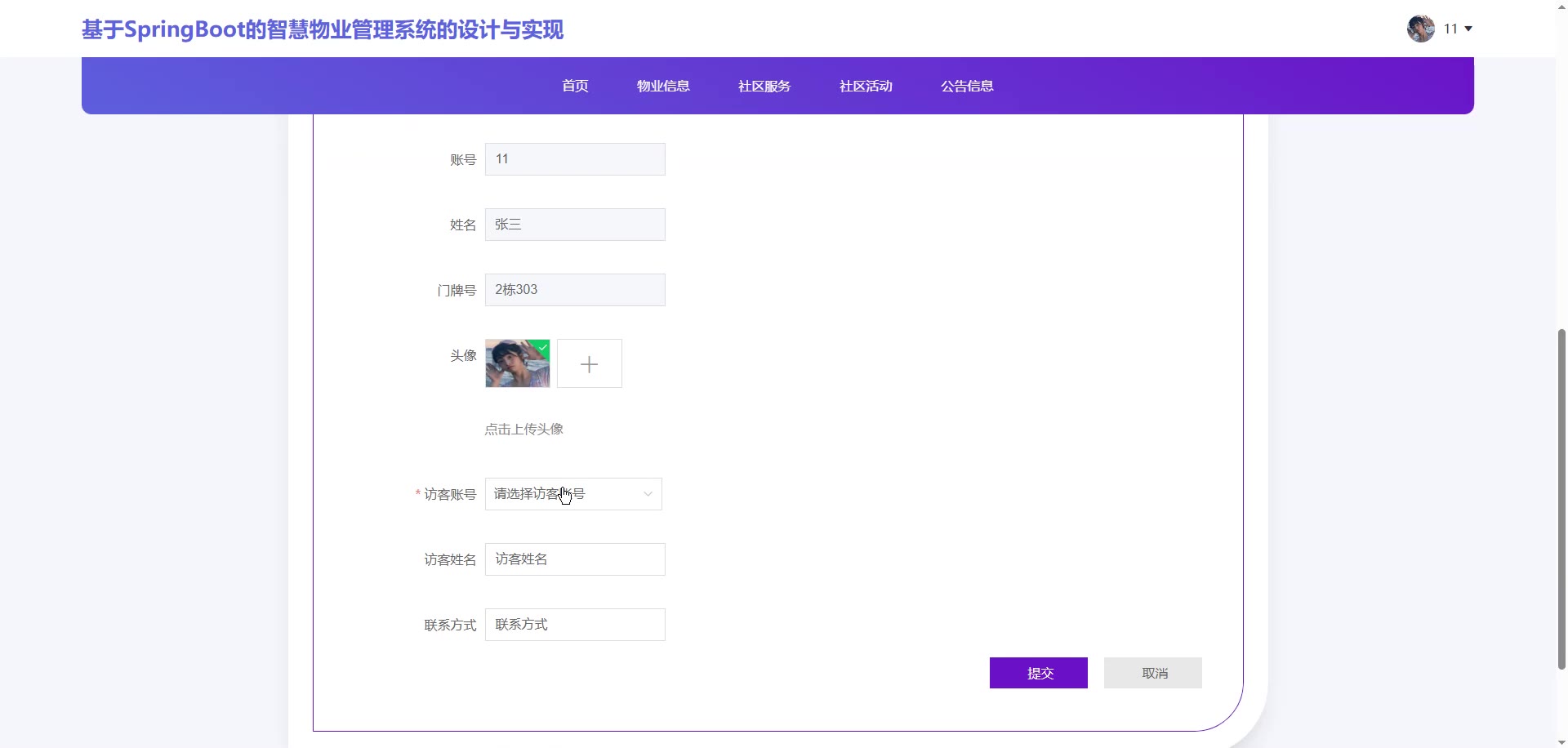The width and height of the screenshot is (1568, 748).
Task: Click the 取消 cancel button
Action: tap(1152, 673)
